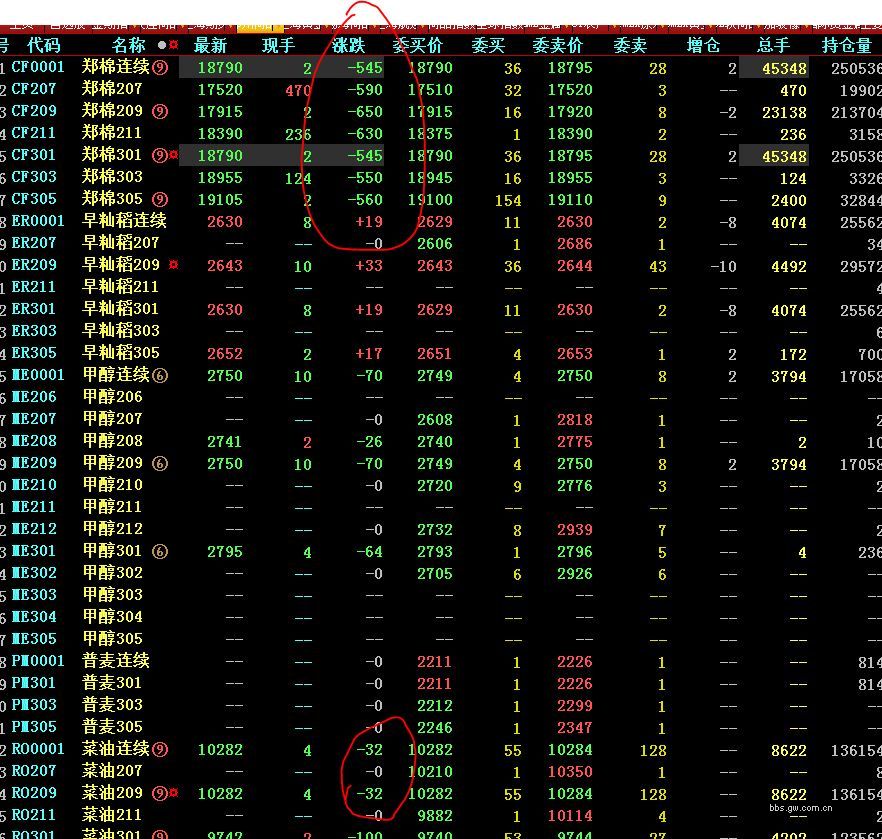Click the 持仓量 column header
882x839 pixels.
tap(846, 45)
